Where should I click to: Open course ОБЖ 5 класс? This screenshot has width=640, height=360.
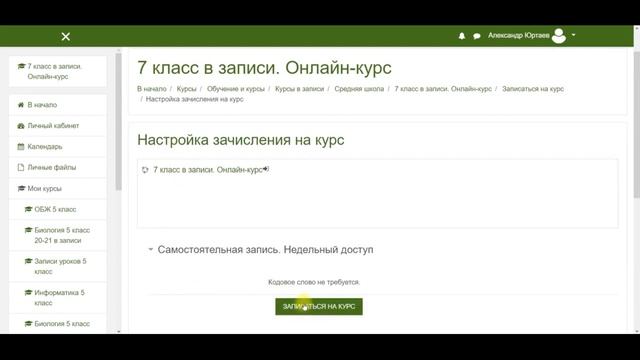(x=58, y=209)
